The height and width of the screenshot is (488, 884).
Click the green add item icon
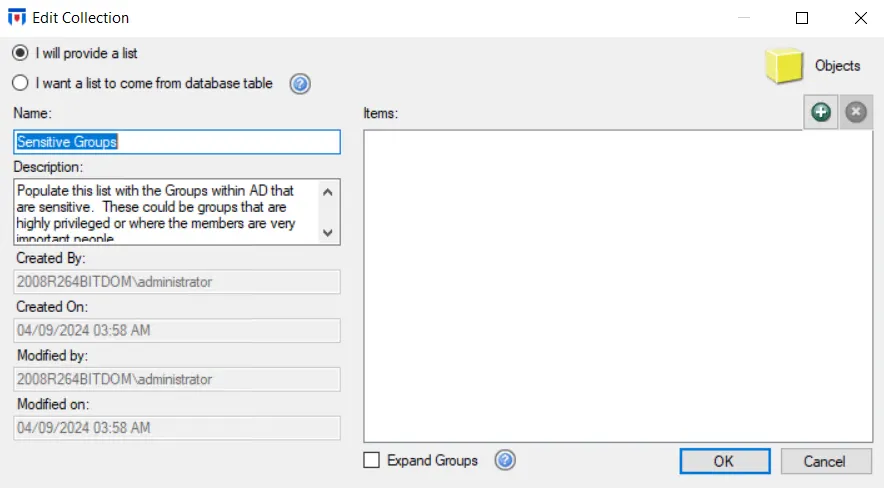821,112
